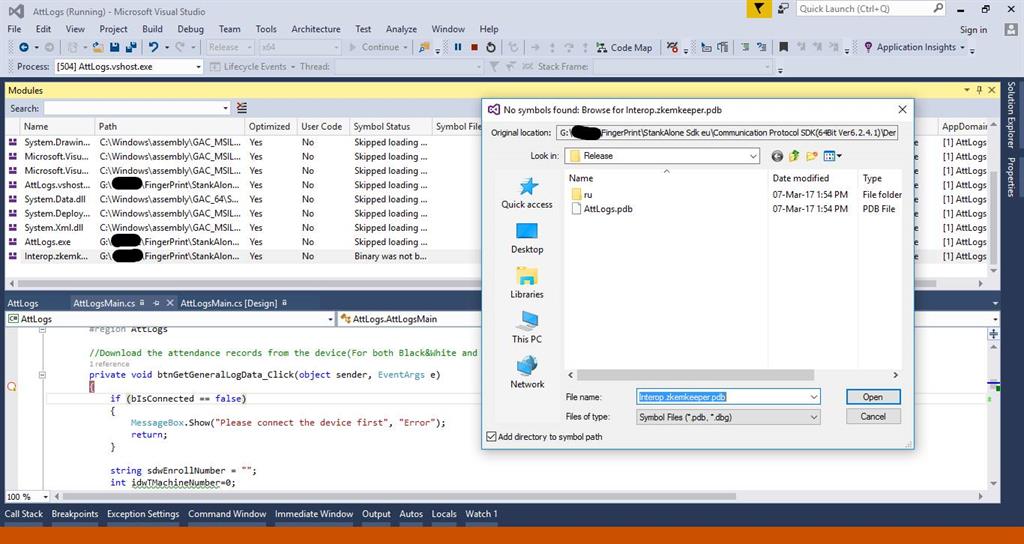Click the Save floppy disk icon
1024x544 pixels.
click(114, 47)
